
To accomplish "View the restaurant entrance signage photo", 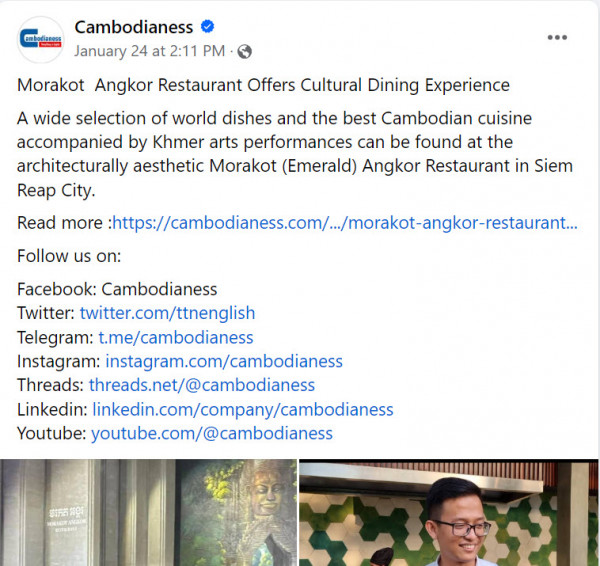I will tap(148, 512).
